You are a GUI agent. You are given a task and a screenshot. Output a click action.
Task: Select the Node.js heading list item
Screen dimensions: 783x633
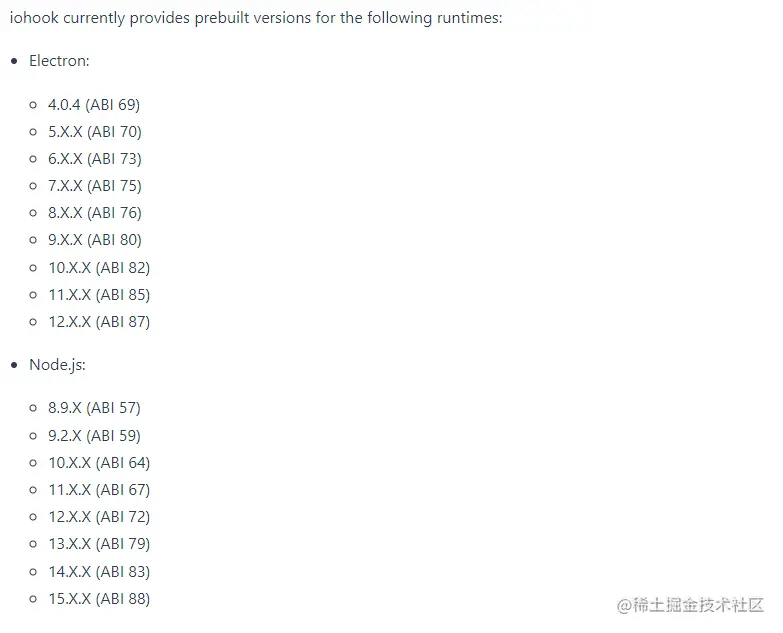tap(57, 365)
